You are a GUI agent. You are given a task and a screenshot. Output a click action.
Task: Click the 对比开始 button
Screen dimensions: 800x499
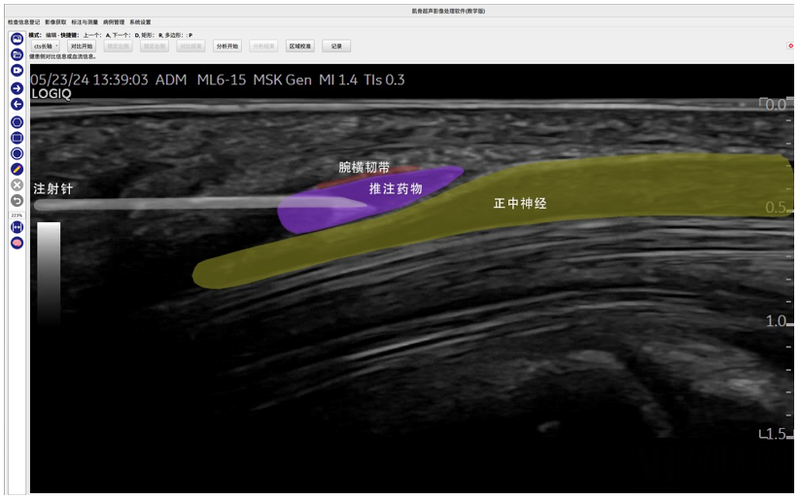[83, 46]
